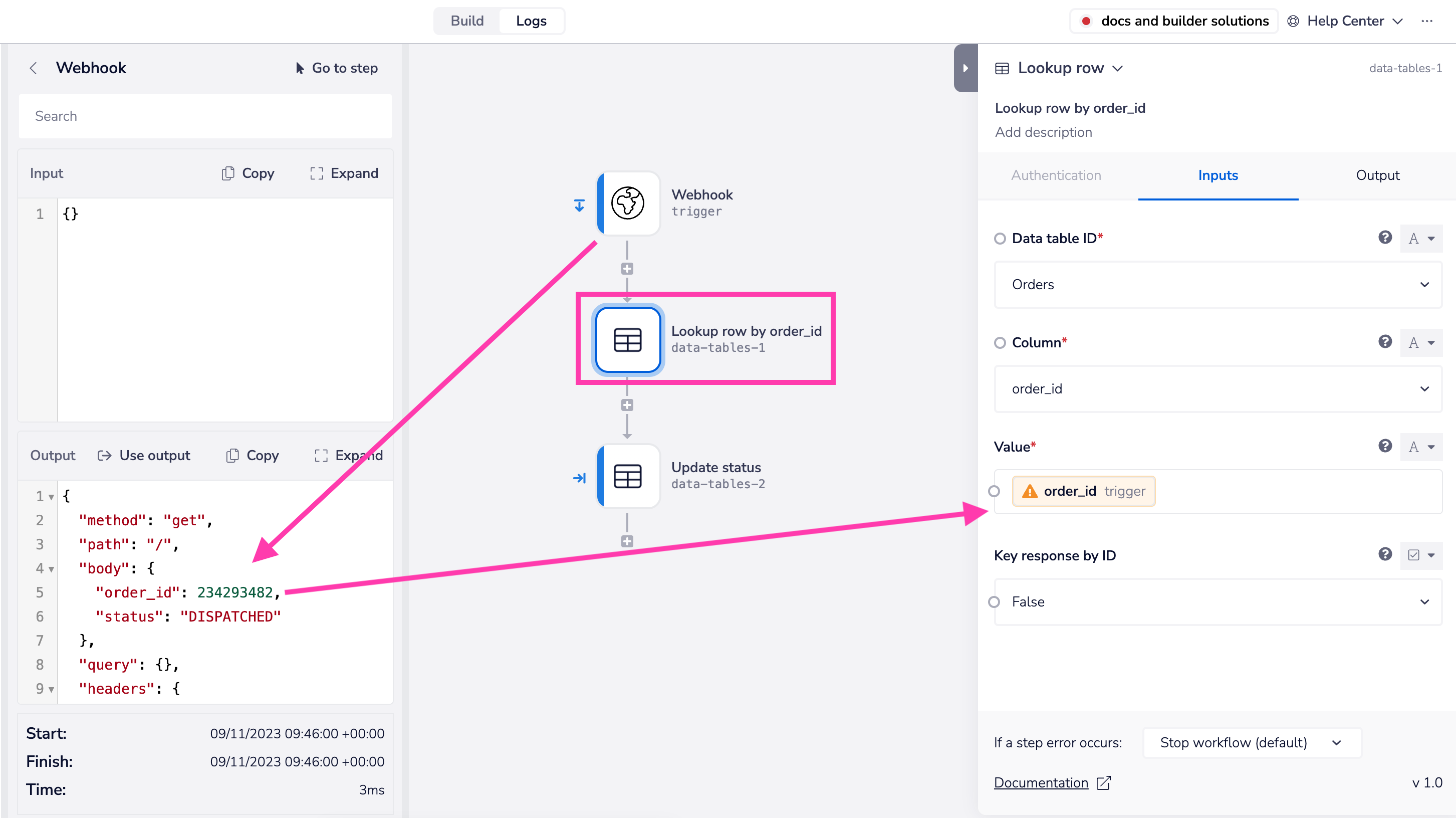Click the Data table ID help icon
This screenshot has height=818, width=1456.
(x=1384, y=238)
